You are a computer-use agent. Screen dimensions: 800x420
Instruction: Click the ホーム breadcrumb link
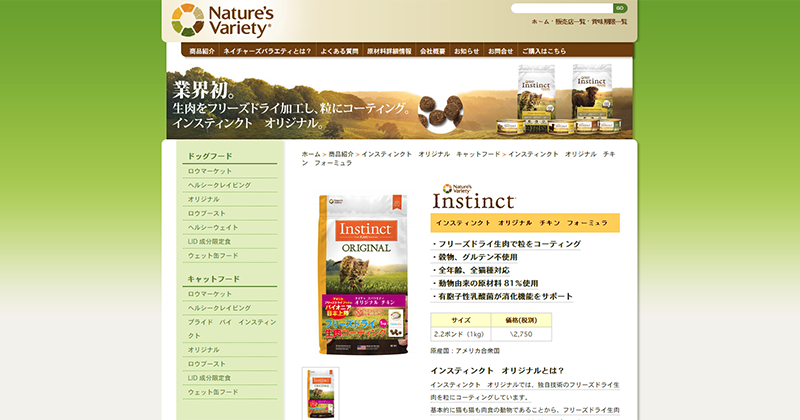pyautogui.click(x=311, y=154)
